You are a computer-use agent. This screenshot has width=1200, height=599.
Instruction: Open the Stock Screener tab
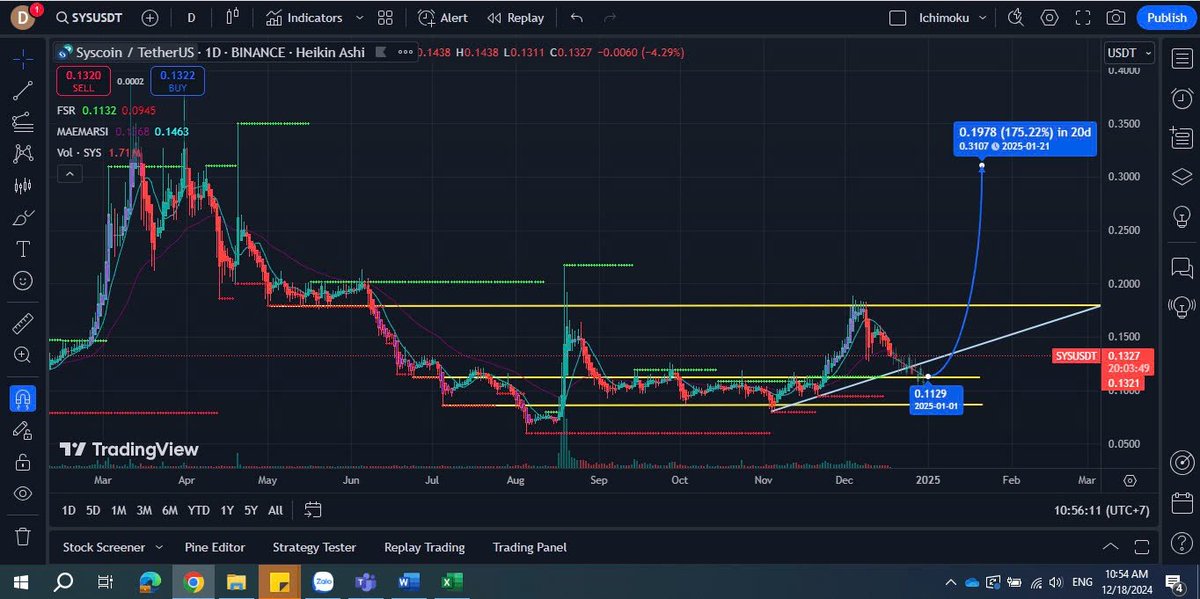(x=103, y=547)
